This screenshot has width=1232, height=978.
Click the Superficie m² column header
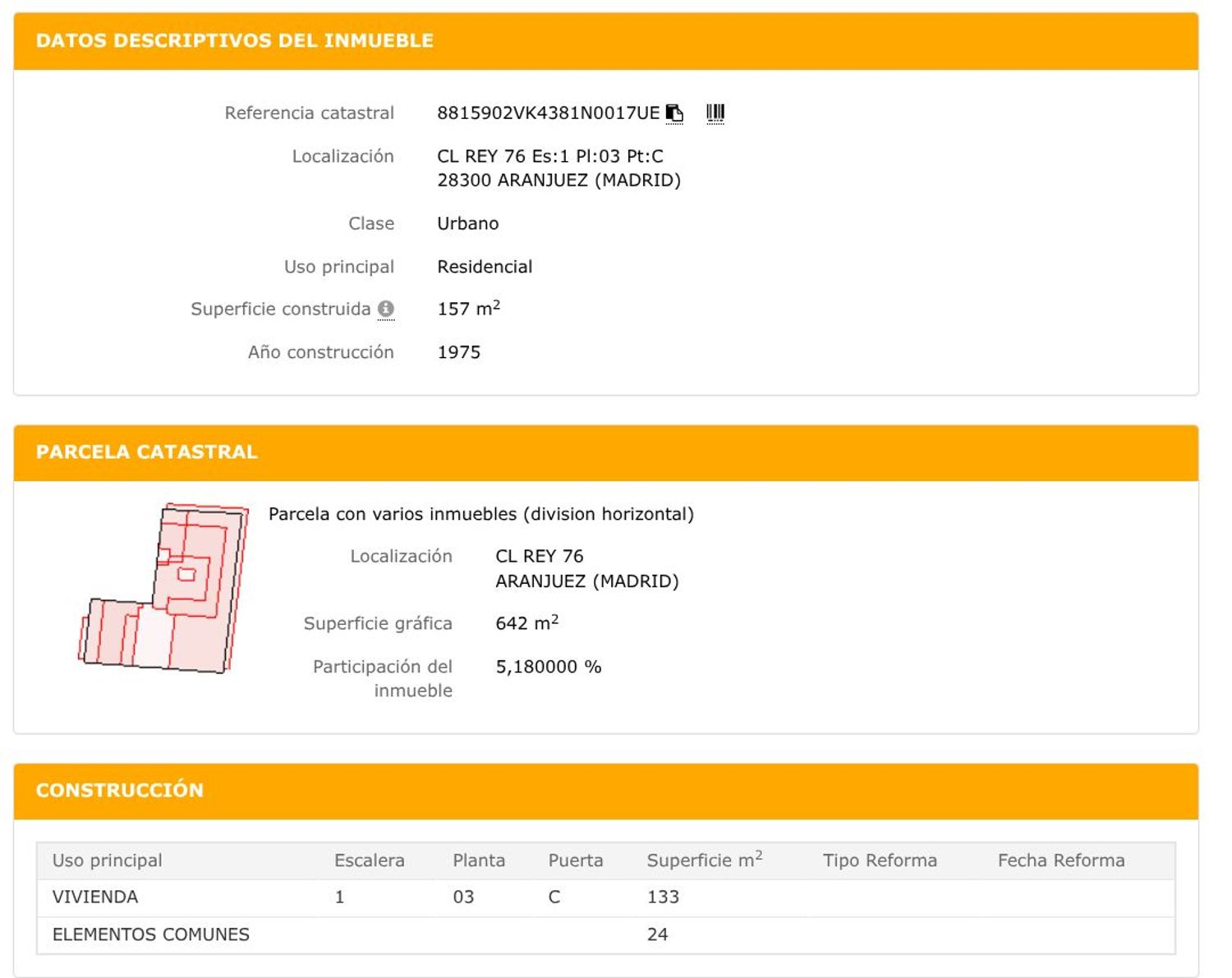click(x=704, y=861)
